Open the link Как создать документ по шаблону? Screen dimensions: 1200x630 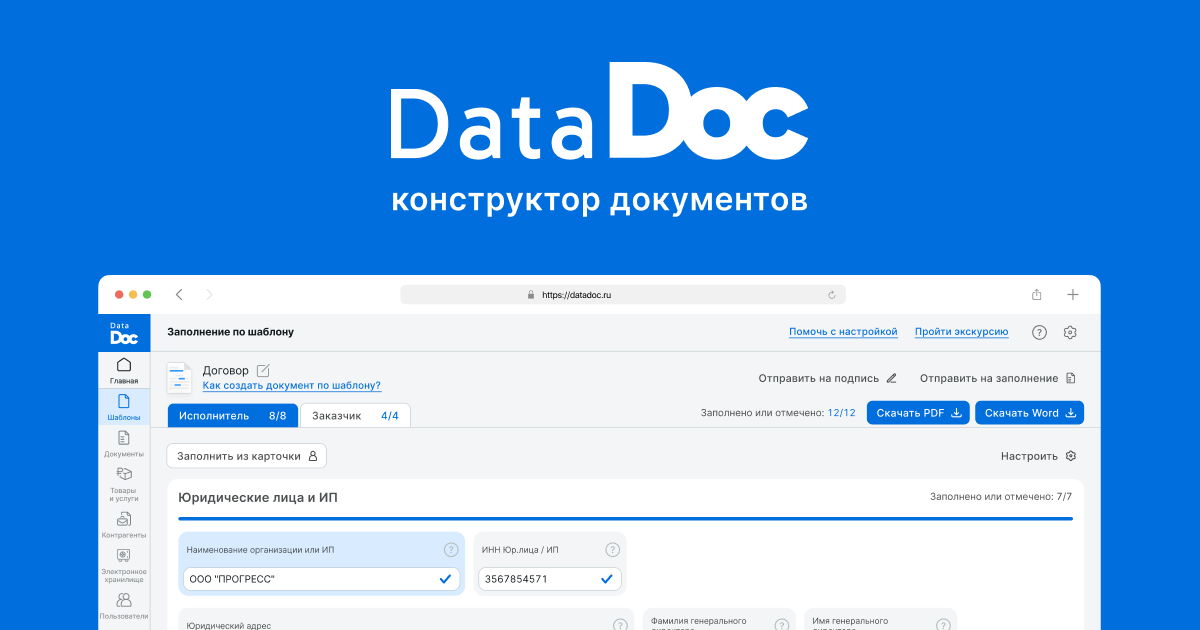pyautogui.click(x=290, y=385)
